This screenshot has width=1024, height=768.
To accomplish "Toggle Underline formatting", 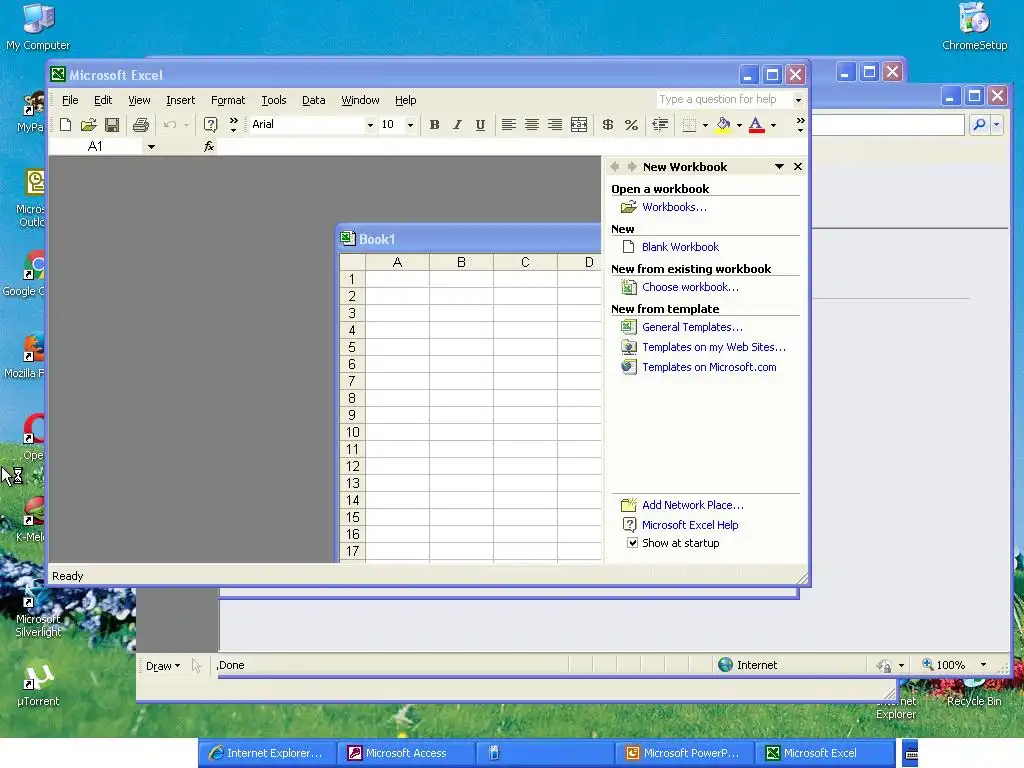I will click(x=480, y=125).
